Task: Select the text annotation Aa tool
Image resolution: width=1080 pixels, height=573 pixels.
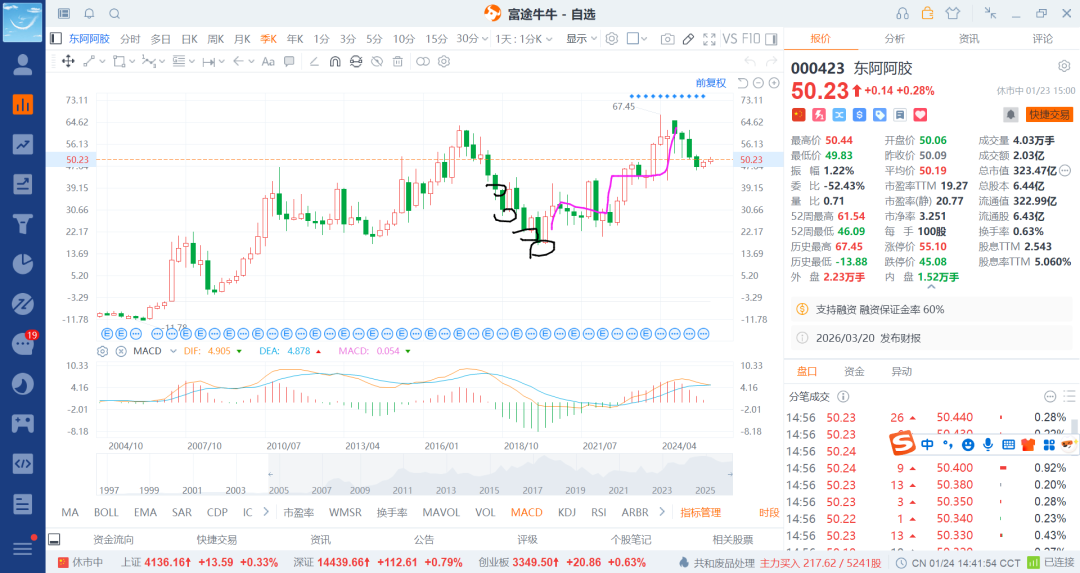Action: (268, 61)
